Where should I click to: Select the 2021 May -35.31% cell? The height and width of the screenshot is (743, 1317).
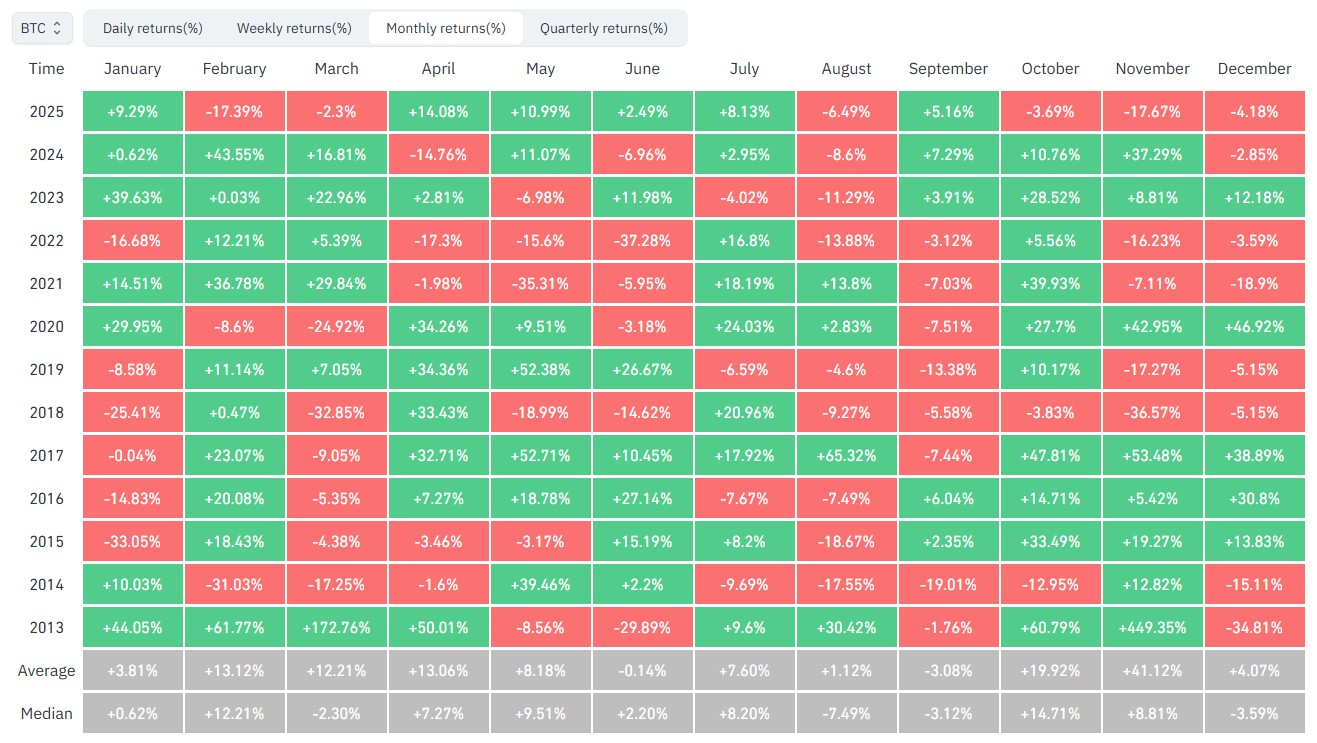point(540,284)
